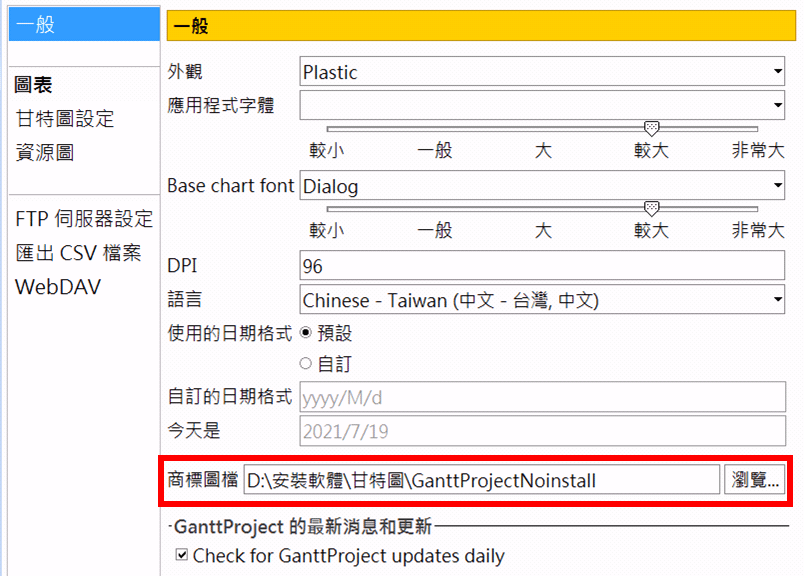Click the 商標圖檔 path text field

480,480
